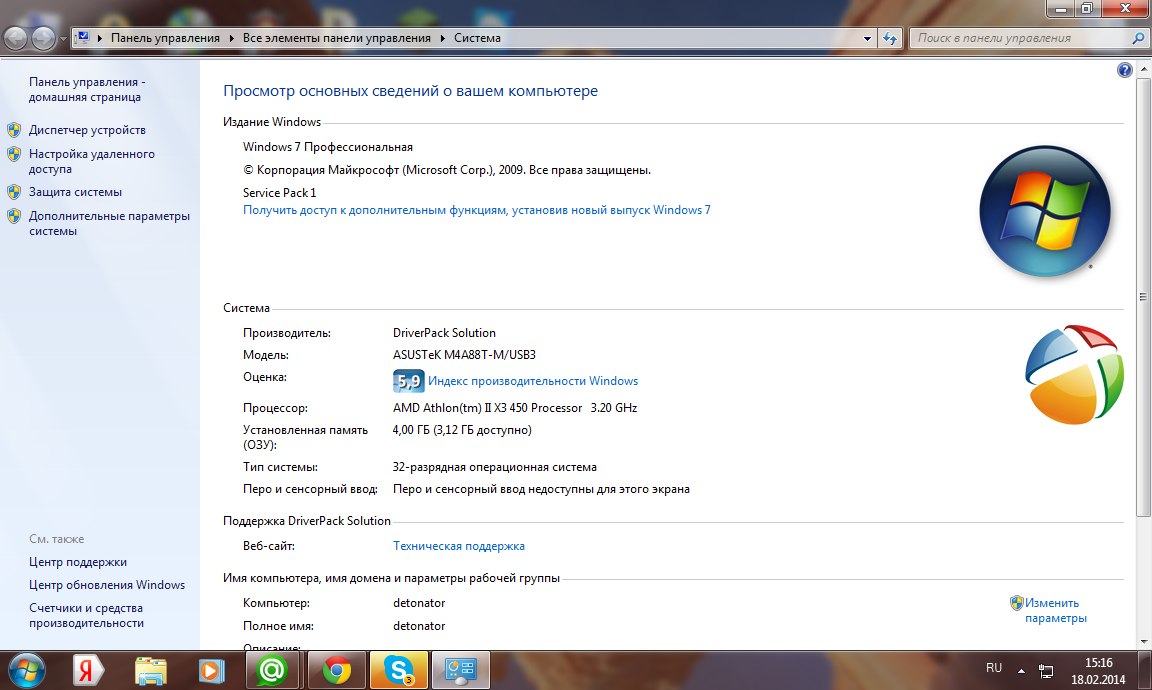Open 'Защита системы' link

(x=75, y=192)
